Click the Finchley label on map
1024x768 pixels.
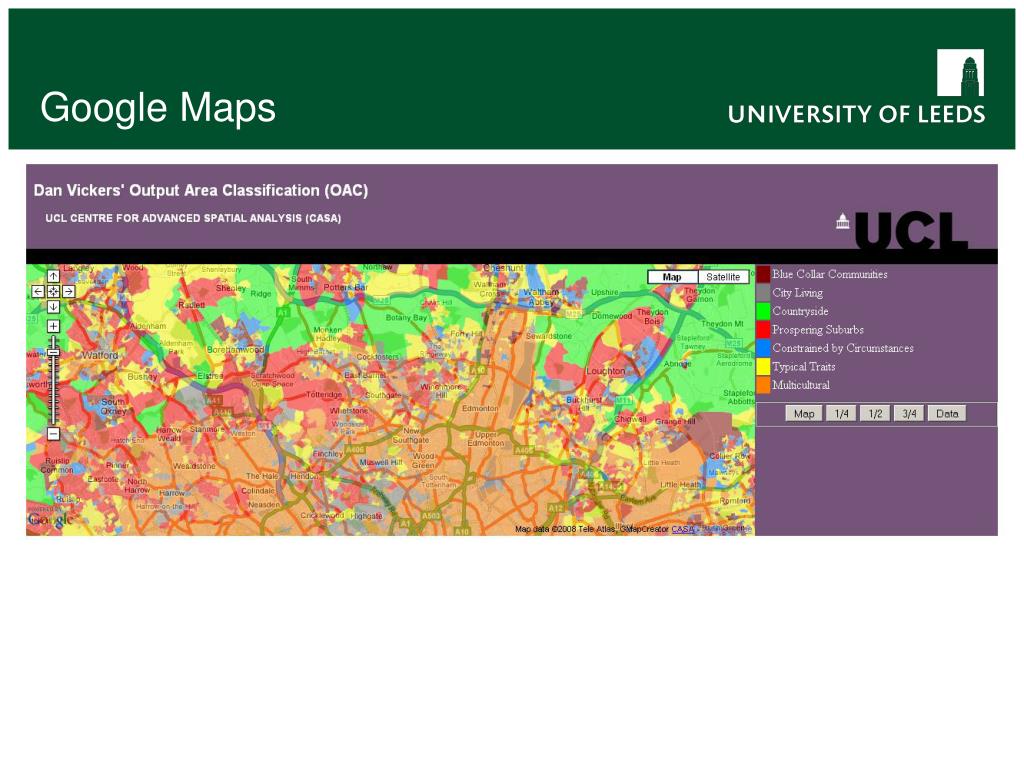(x=328, y=454)
